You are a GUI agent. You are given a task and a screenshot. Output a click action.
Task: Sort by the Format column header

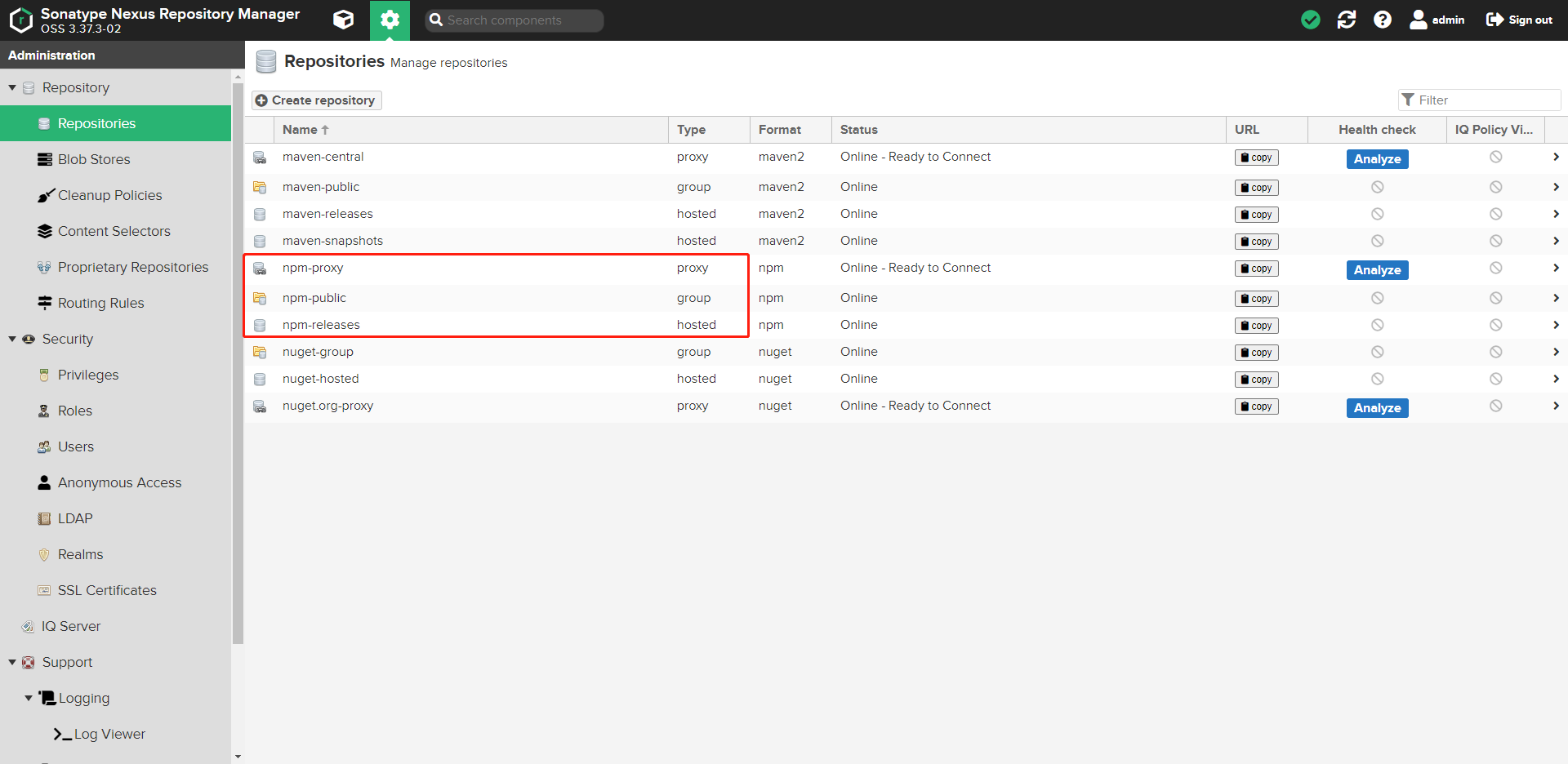(x=791, y=130)
